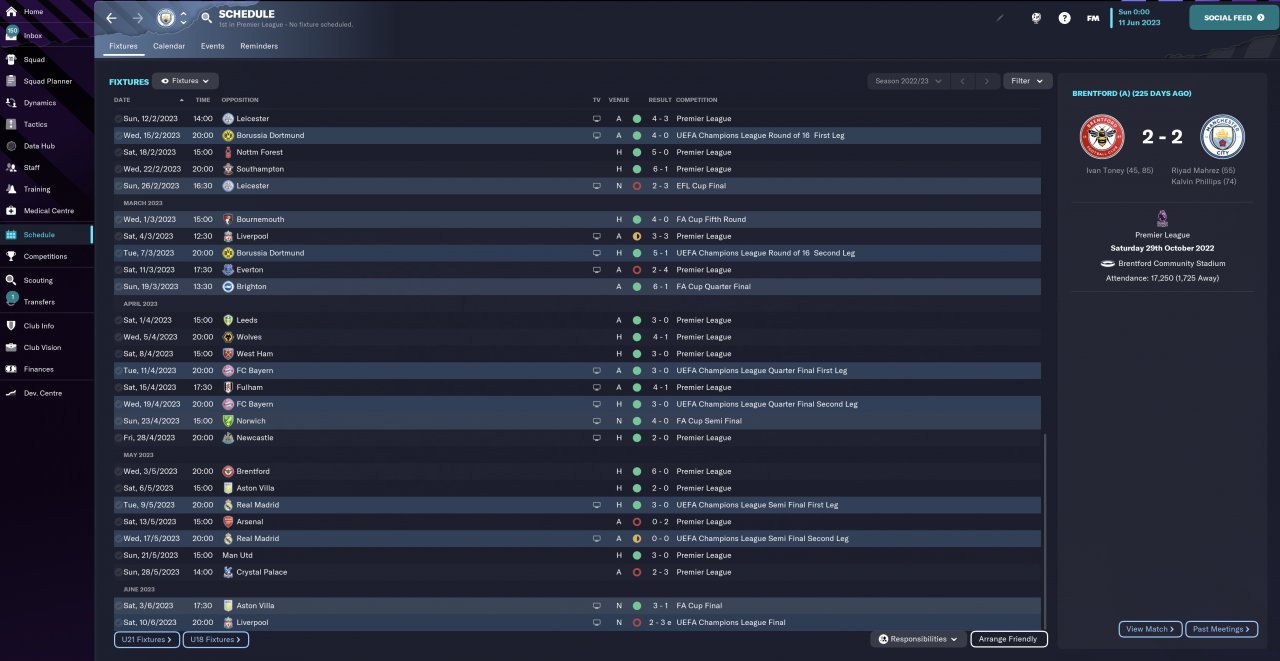Click the View Match button
This screenshot has width=1280, height=661.
pyautogui.click(x=1150, y=629)
